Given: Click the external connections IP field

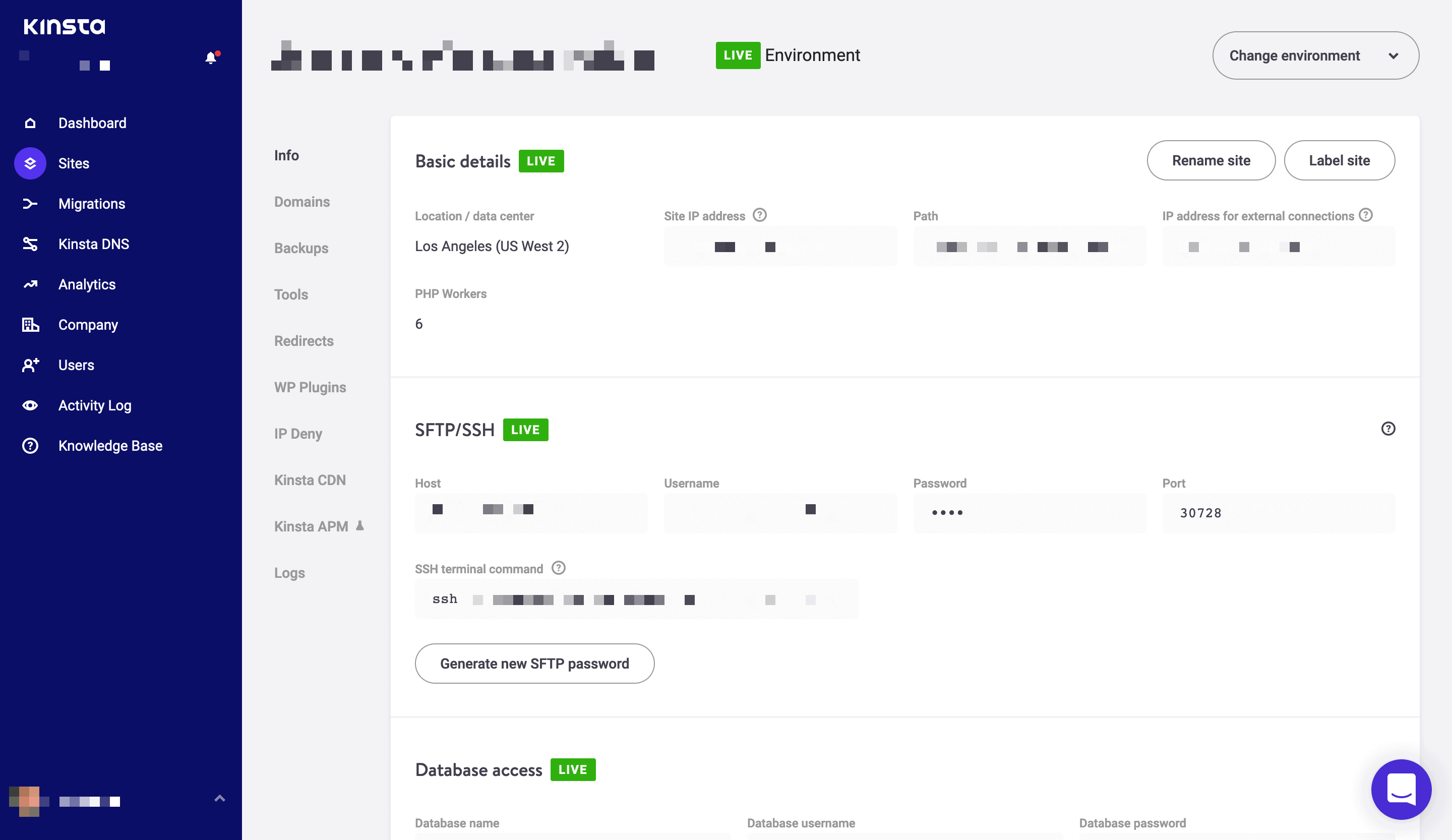Looking at the screenshot, I should 1279,246.
